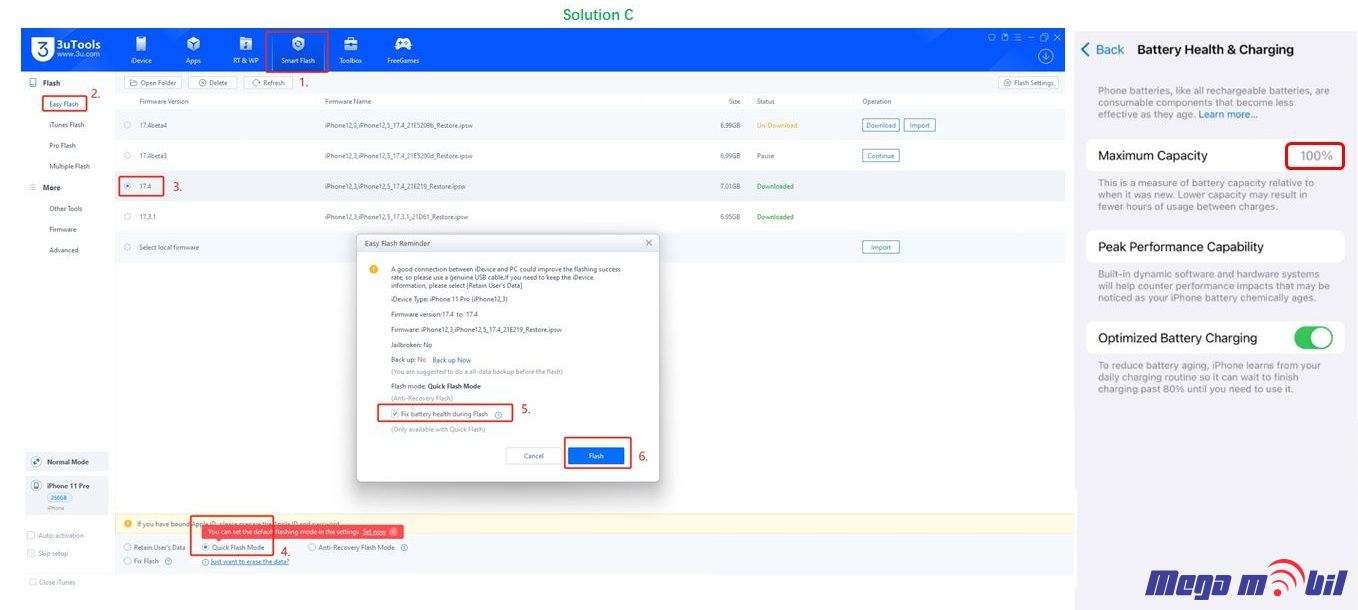Enable the Auto-activation checkbox
1358x610 pixels.
30,535
